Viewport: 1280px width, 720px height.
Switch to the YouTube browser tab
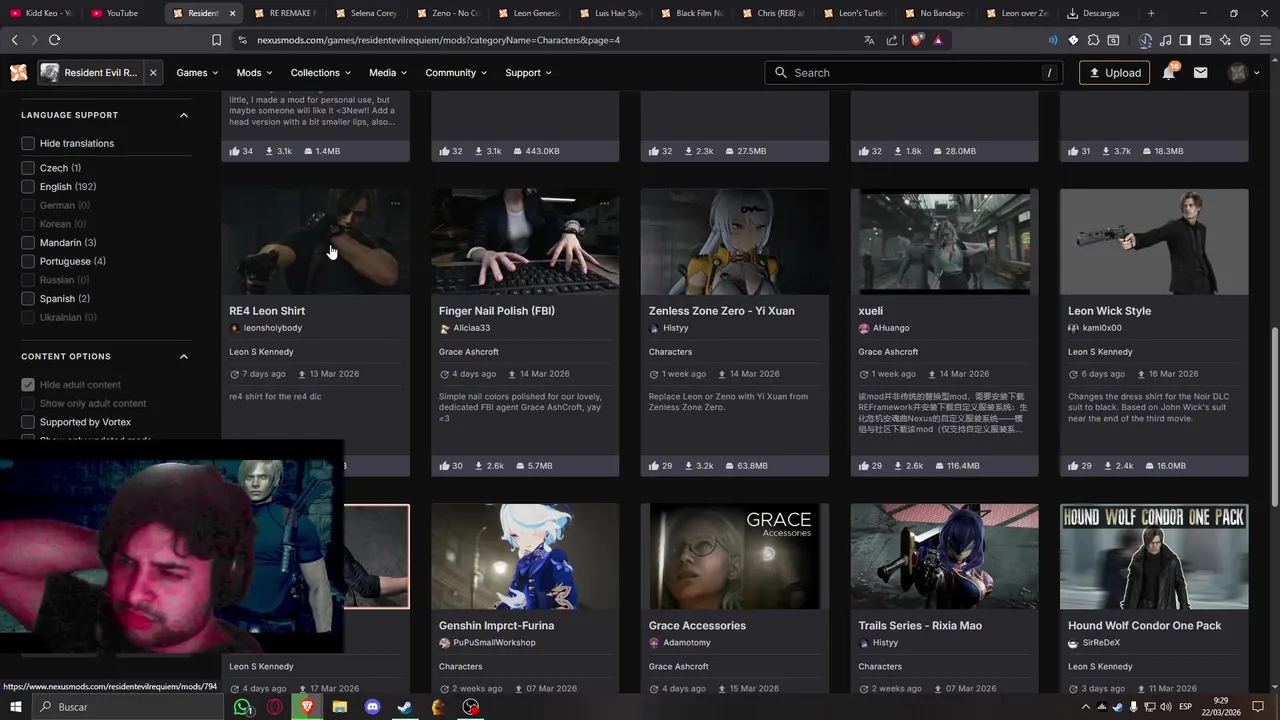pos(122,13)
